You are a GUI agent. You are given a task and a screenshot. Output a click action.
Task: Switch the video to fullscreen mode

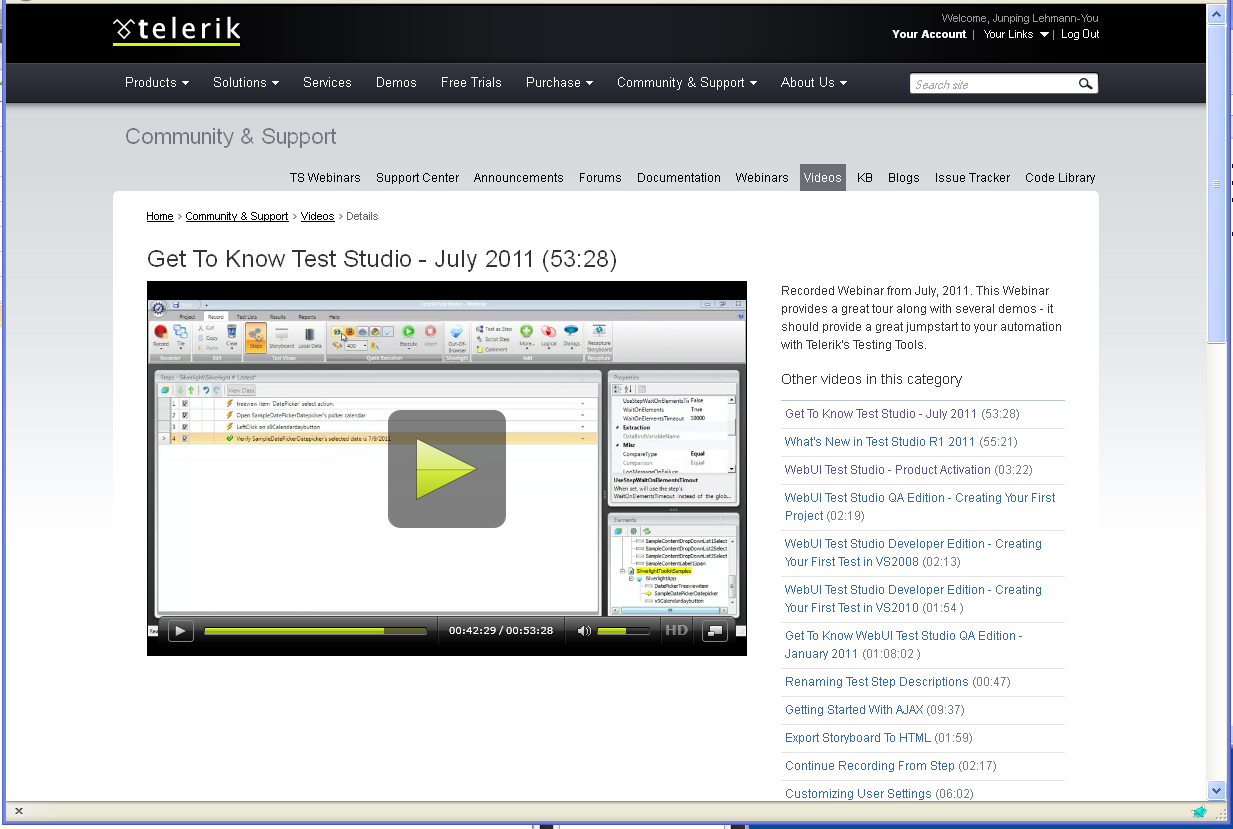pyautogui.click(x=714, y=630)
